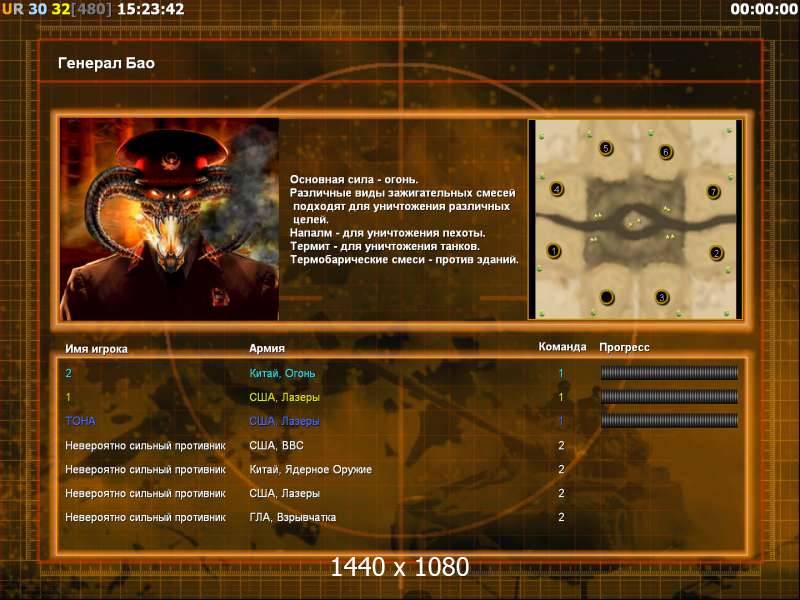Image resolution: width=800 pixels, height=600 pixels.
Task: Choose start position 7 marker
Action: pos(713,191)
